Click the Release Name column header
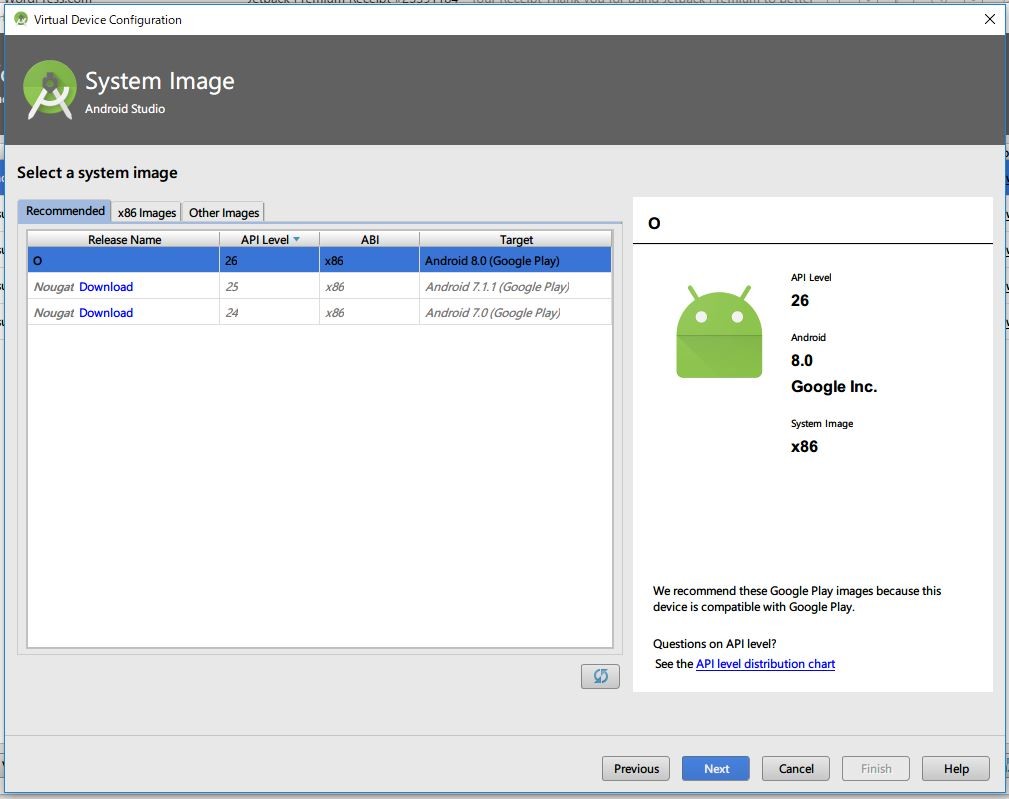 [x=124, y=239]
